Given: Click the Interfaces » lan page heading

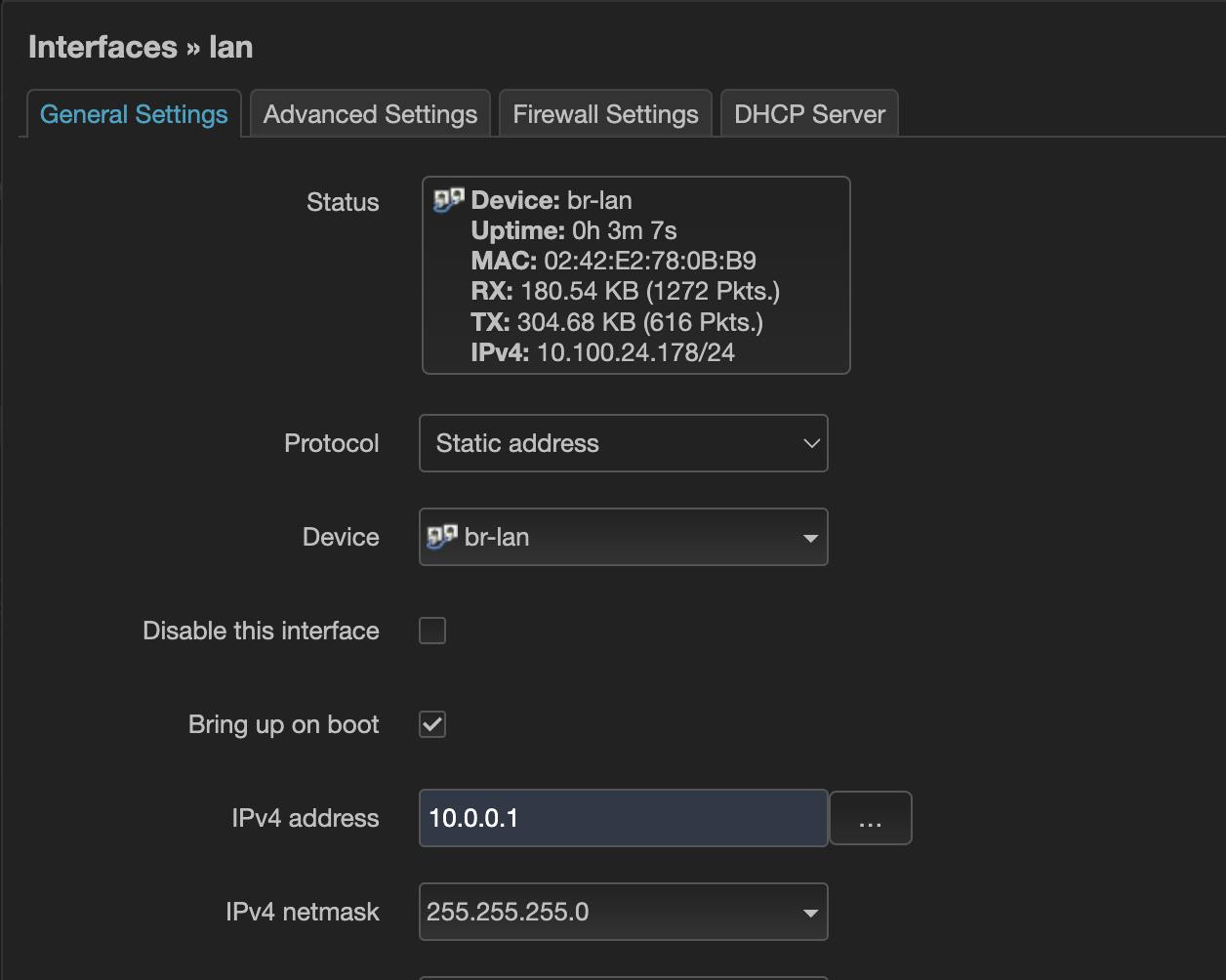Looking at the screenshot, I should pos(140,46).
